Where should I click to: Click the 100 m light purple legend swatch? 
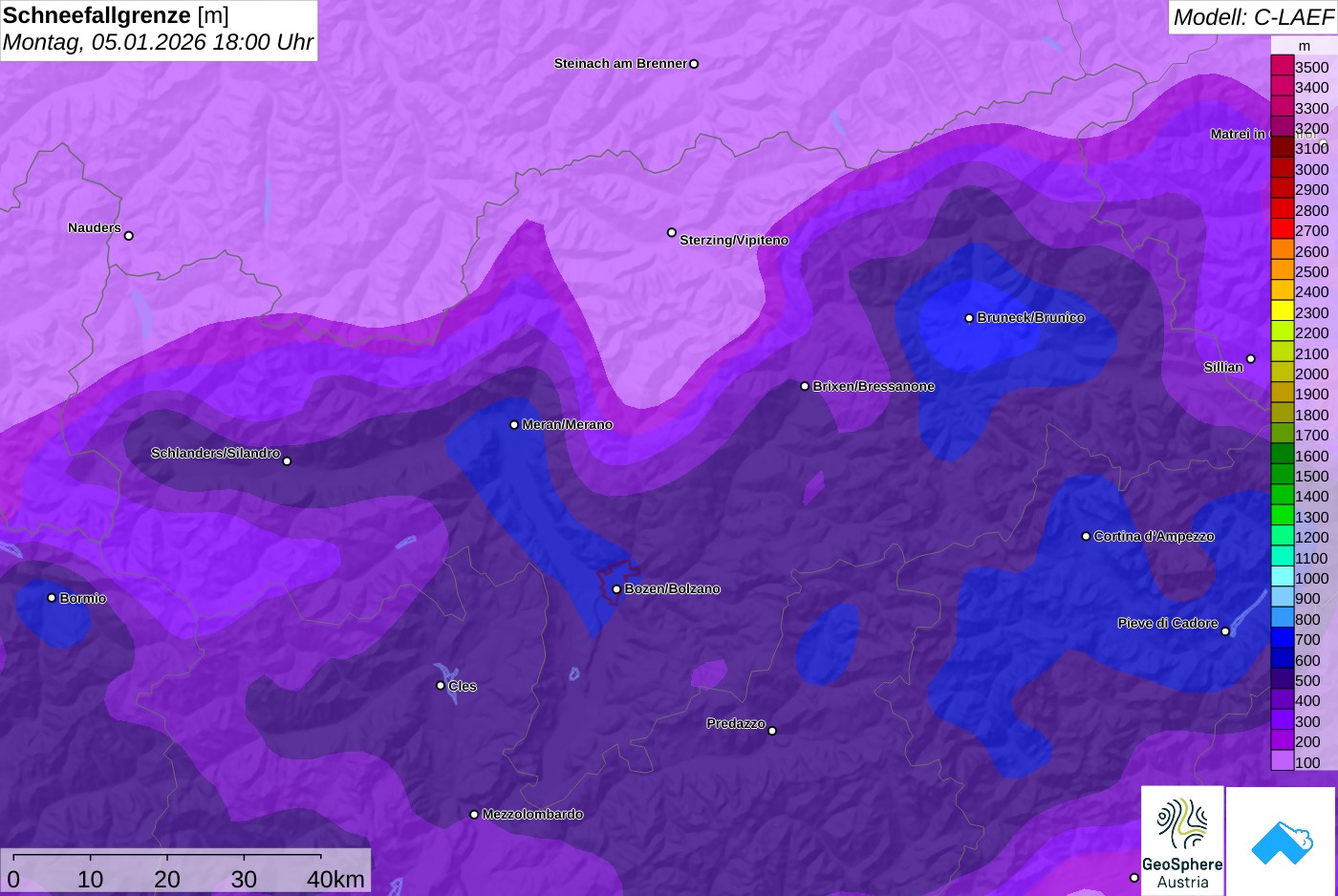[1282, 761]
